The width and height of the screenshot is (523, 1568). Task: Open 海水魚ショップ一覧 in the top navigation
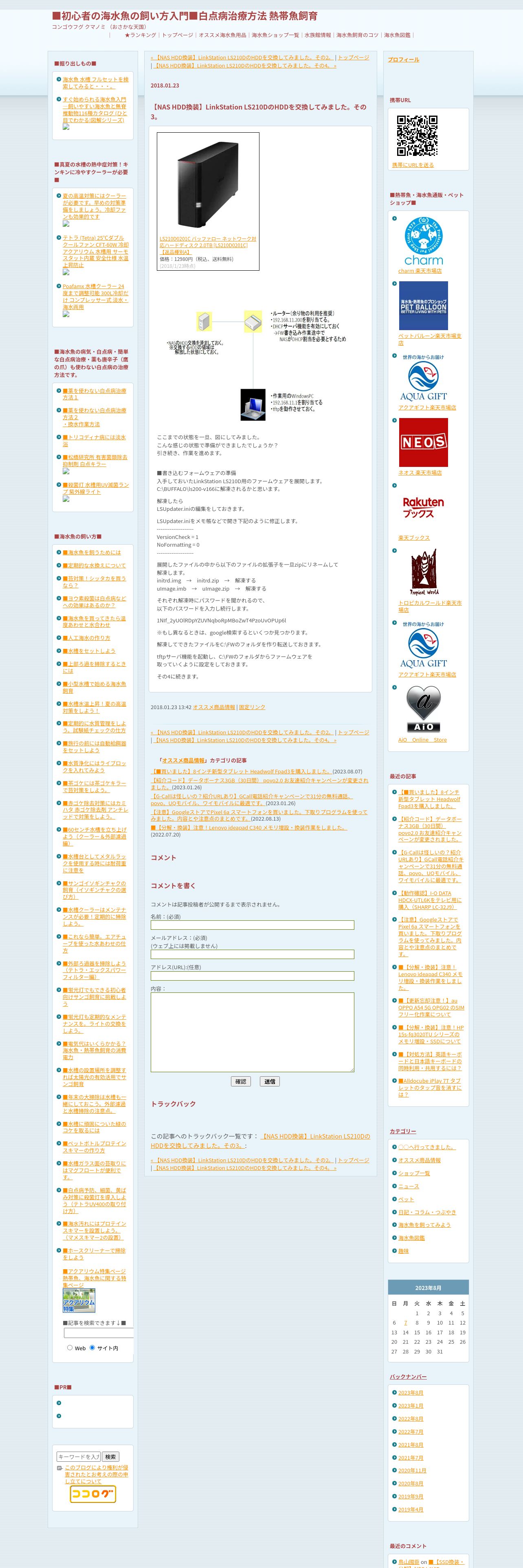click(x=275, y=35)
